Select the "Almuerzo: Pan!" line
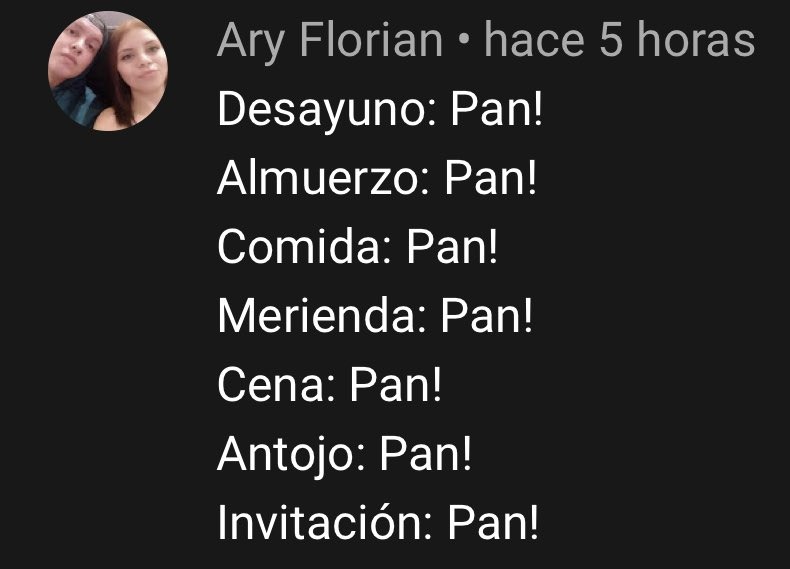 pos(377,179)
